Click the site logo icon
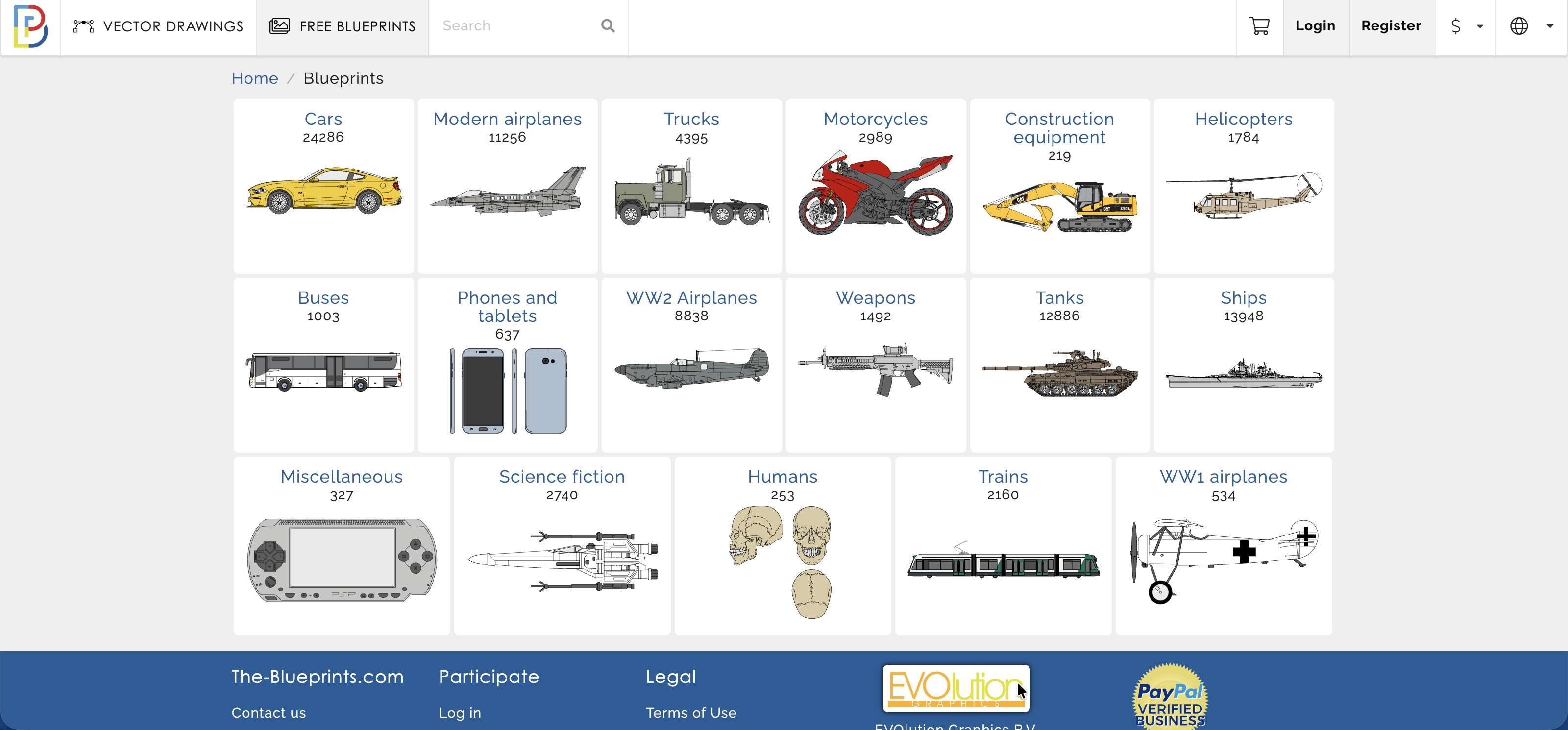This screenshot has height=730, width=1568. (30, 26)
